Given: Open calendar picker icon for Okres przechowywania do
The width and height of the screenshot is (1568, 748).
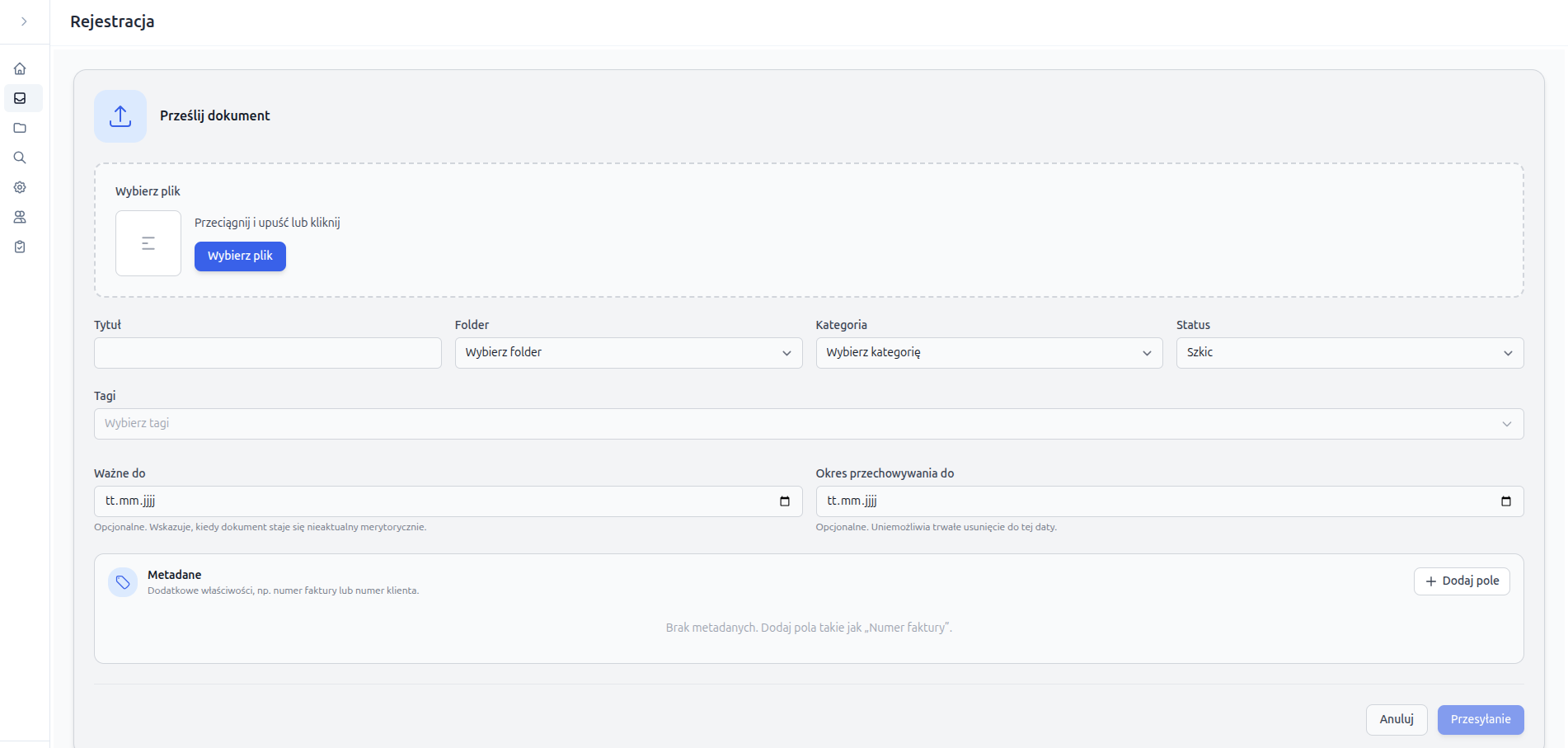Looking at the screenshot, I should [1506, 501].
